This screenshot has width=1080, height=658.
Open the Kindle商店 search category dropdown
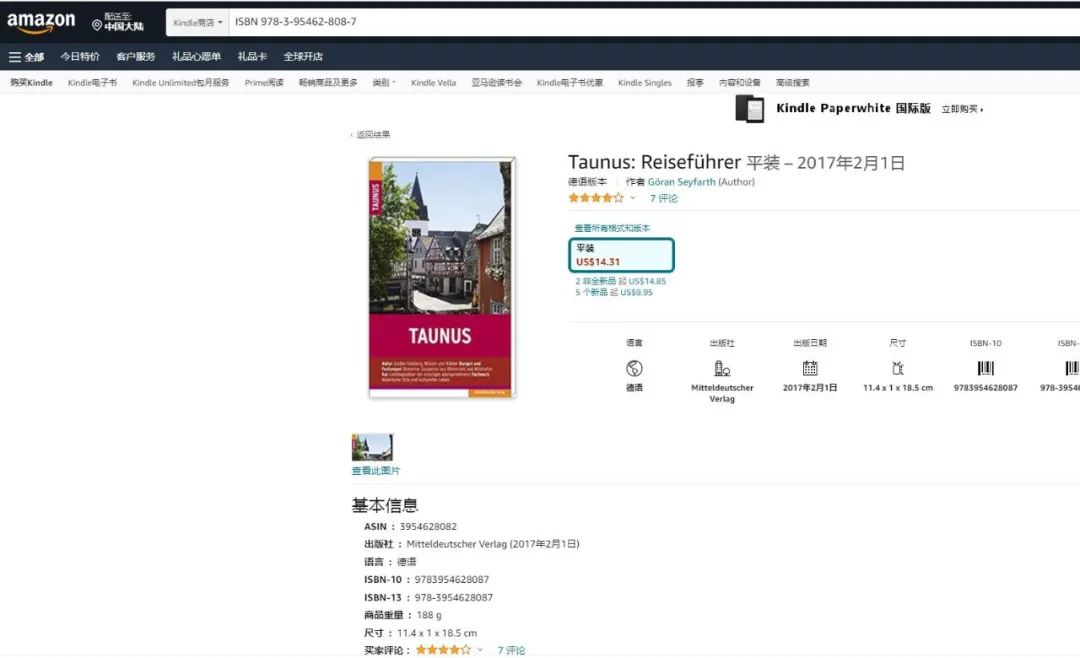coord(198,23)
